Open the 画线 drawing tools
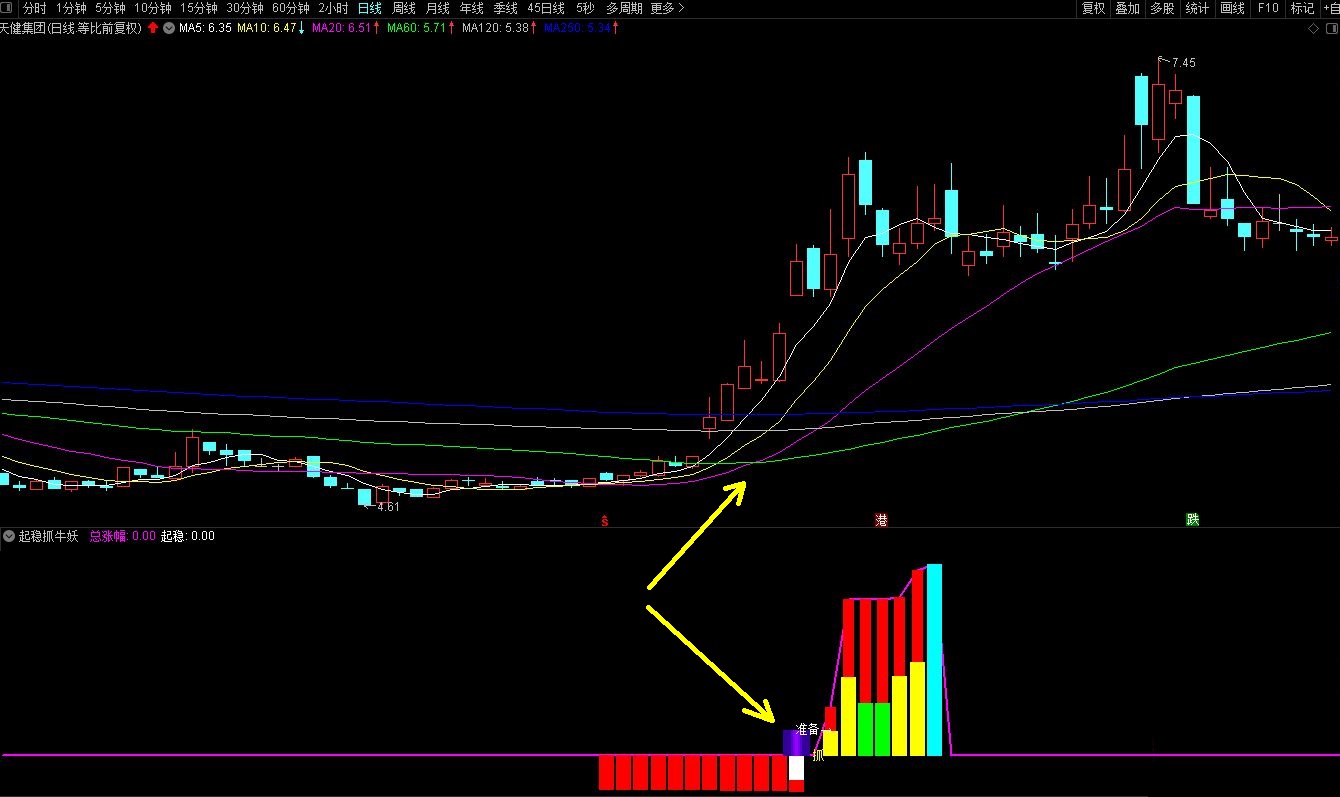The width and height of the screenshot is (1340, 797). [x=1232, y=8]
